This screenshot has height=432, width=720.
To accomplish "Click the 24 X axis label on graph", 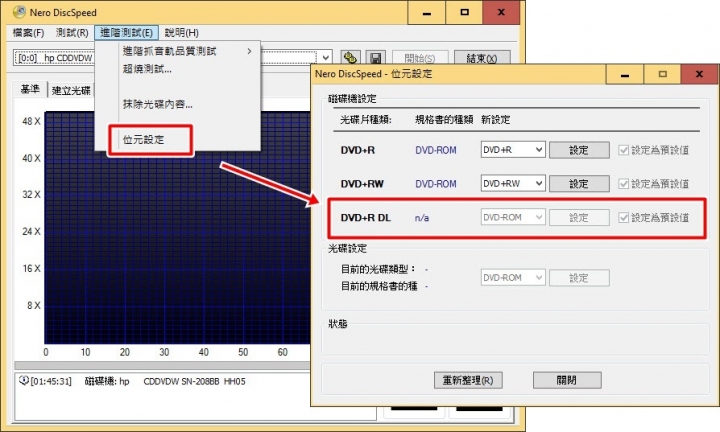I will pos(31,231).
